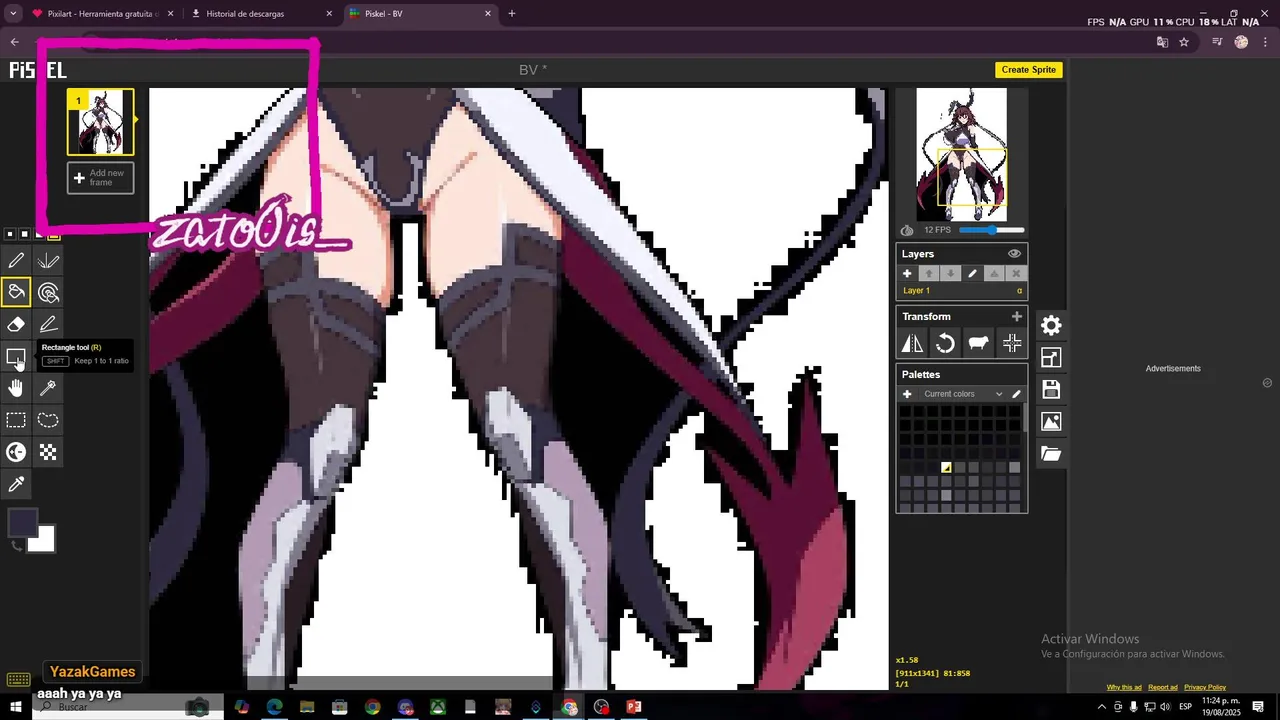Open Why this ad link
Viewport: 1280px width, 720px height.
coord(1124,687)
